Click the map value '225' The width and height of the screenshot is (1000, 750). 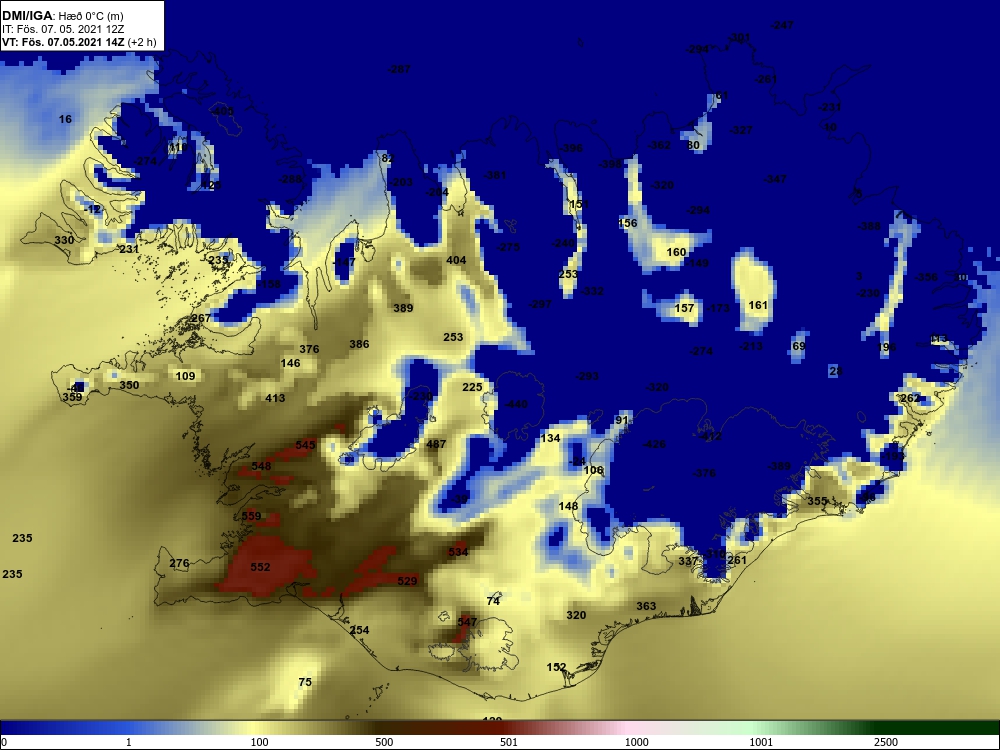(x=472, y=387)
